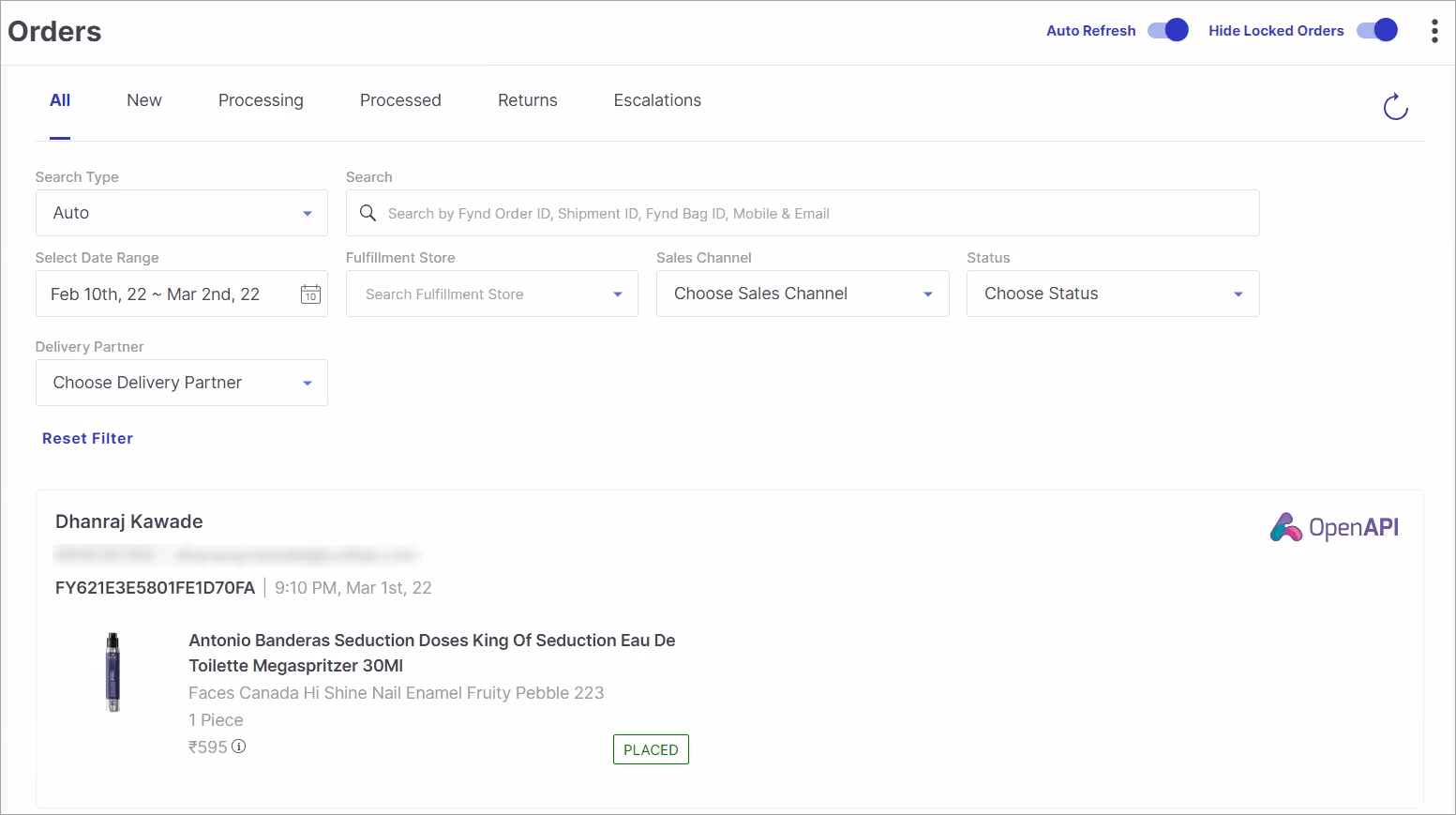Switch to the New tab
Image resolution: width=1456 pixels, height=815 pixels.
(143, 100)
